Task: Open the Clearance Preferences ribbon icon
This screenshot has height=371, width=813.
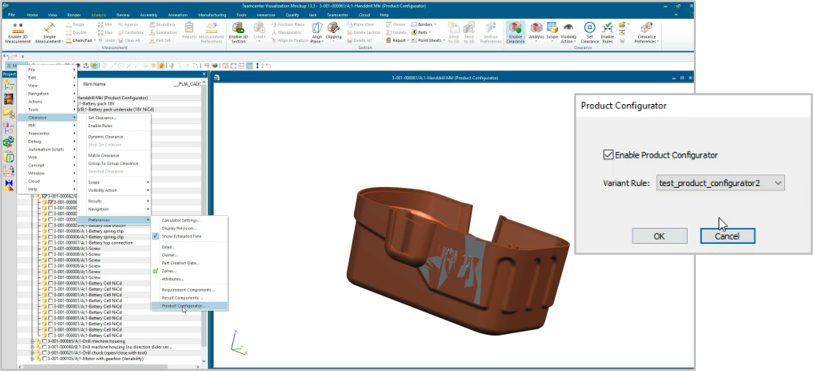Action: coord(647,32)
